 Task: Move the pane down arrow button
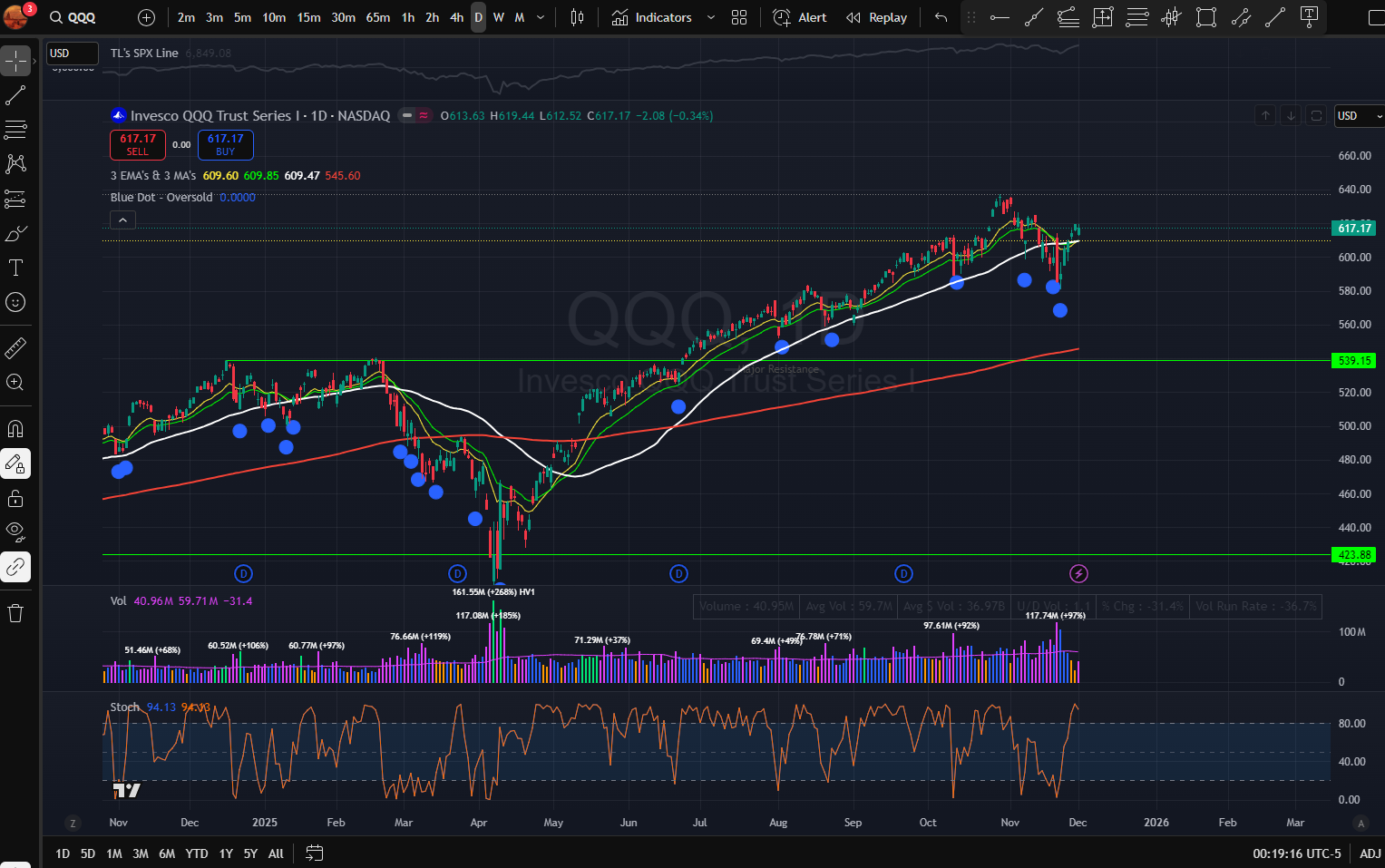pyautogui.click(x=1291, y=115)
